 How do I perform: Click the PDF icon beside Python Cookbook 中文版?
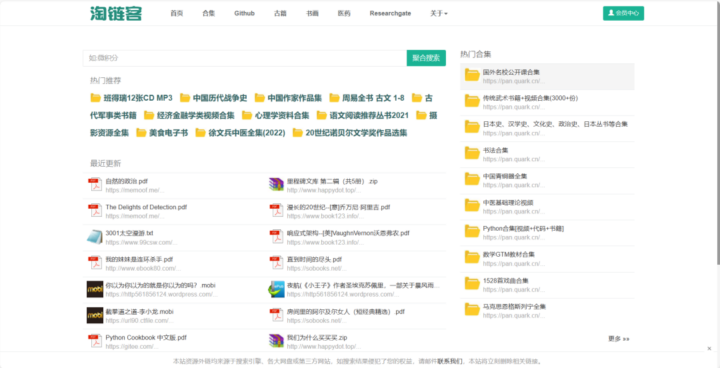tap(95, 341)
